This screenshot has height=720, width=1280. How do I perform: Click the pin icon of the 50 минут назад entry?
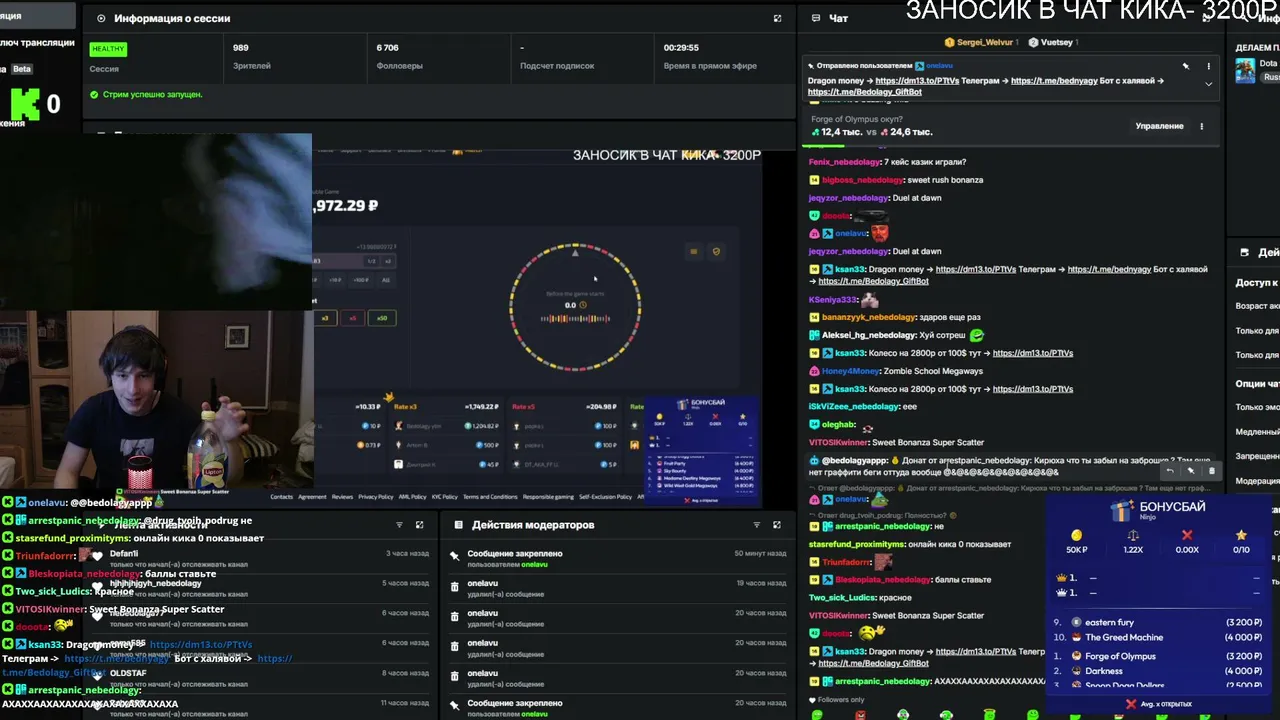pyautogui.click(x=454, y=556)
